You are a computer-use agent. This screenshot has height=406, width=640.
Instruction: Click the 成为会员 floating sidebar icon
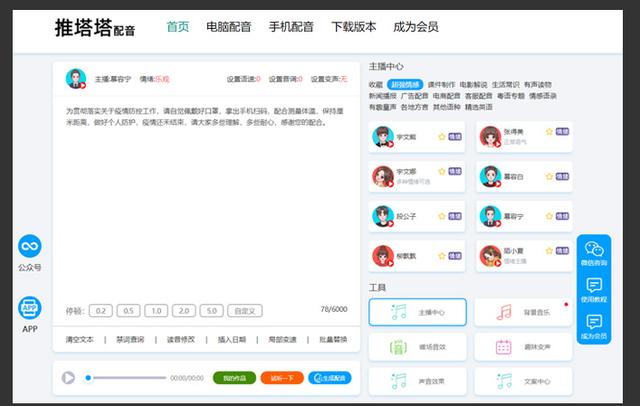point(594,325)
